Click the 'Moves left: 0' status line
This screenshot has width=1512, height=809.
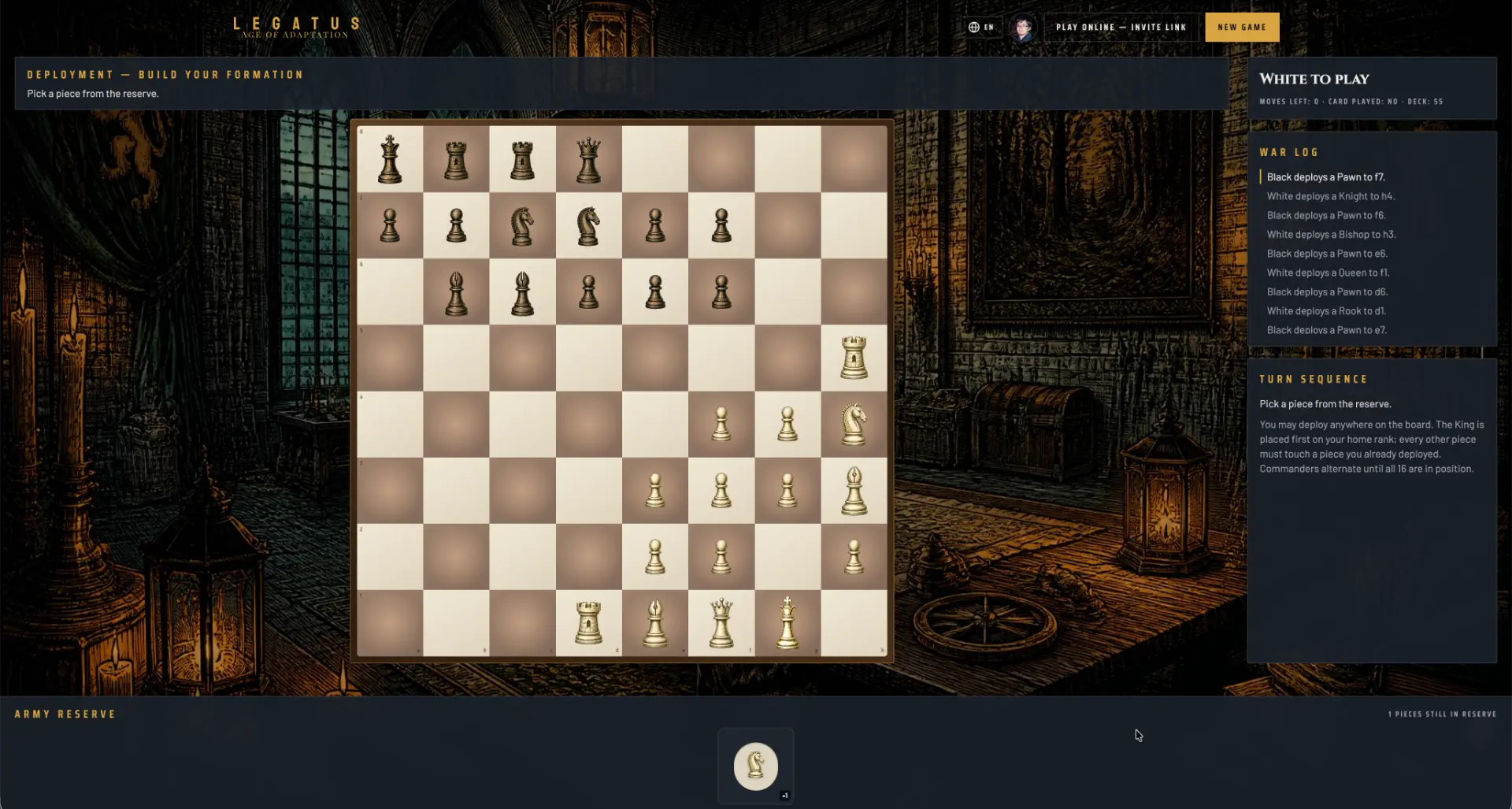(x=1351, y=102)
